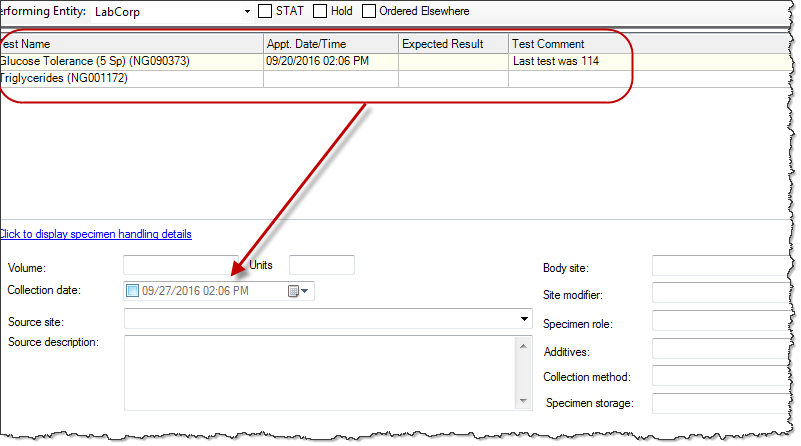This screenshot has width=801, height=446.
Task: Focus the Source description text area
Action: [x=321, y=373]
